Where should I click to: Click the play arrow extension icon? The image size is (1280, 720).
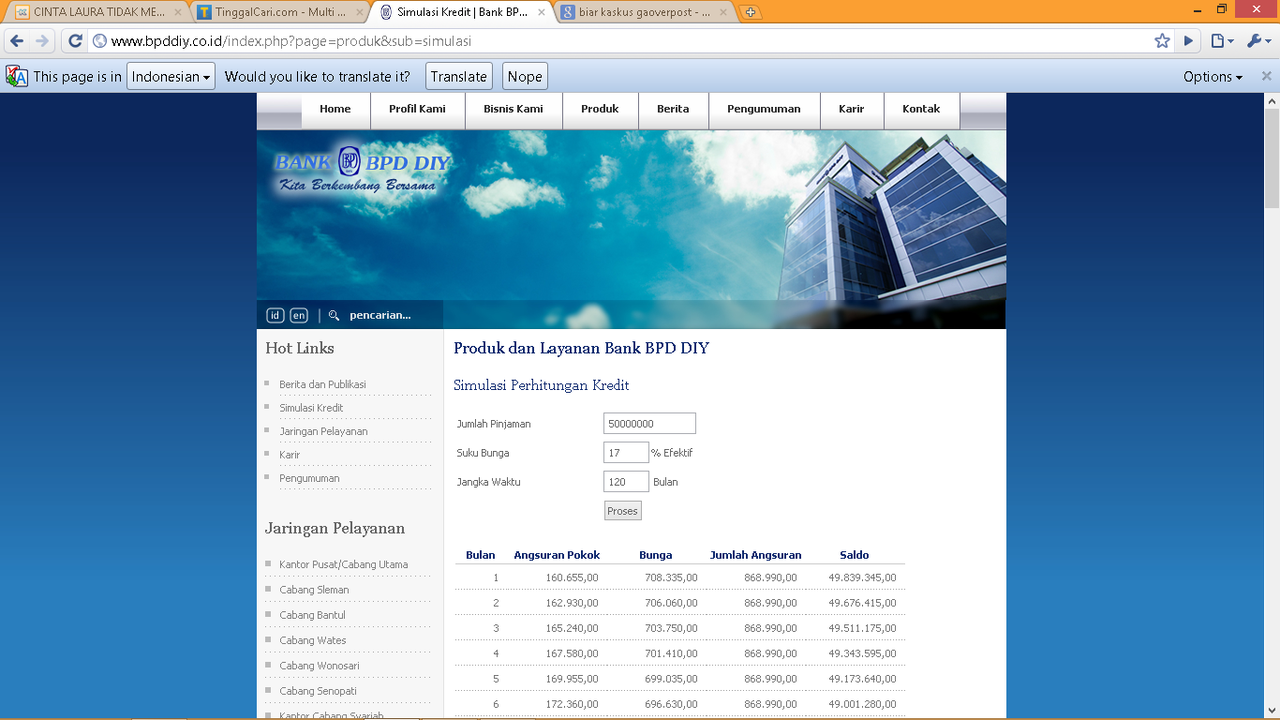click(x=1189, y=41)
